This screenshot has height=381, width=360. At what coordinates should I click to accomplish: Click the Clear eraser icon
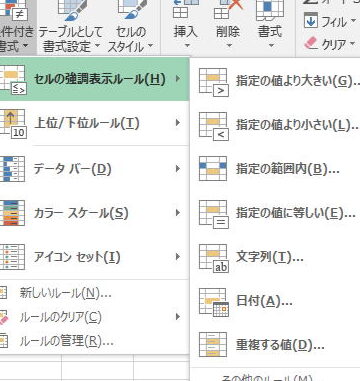[311, 44]
